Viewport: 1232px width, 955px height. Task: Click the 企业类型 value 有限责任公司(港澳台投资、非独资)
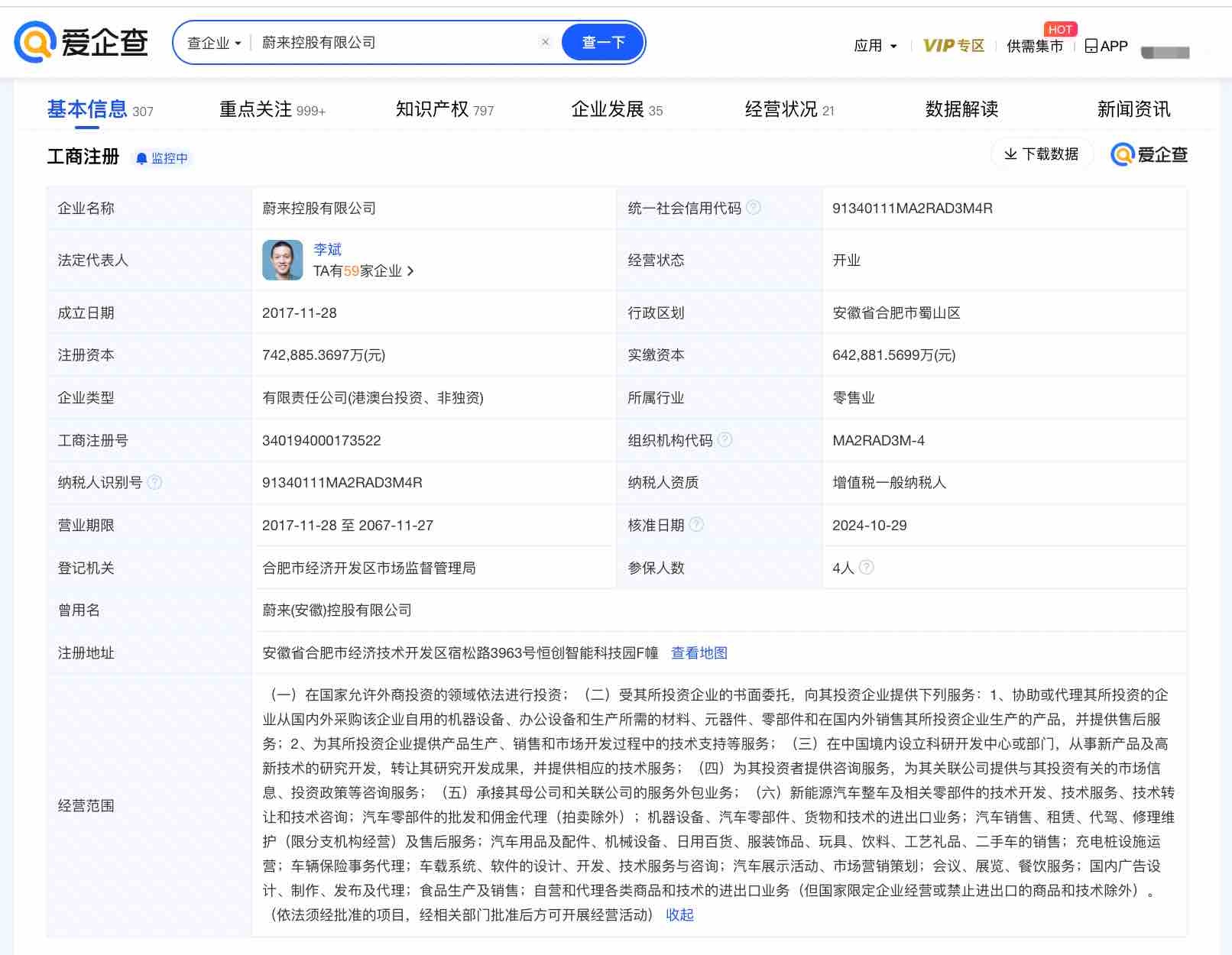pyautogui.click(x=373, y=397)
